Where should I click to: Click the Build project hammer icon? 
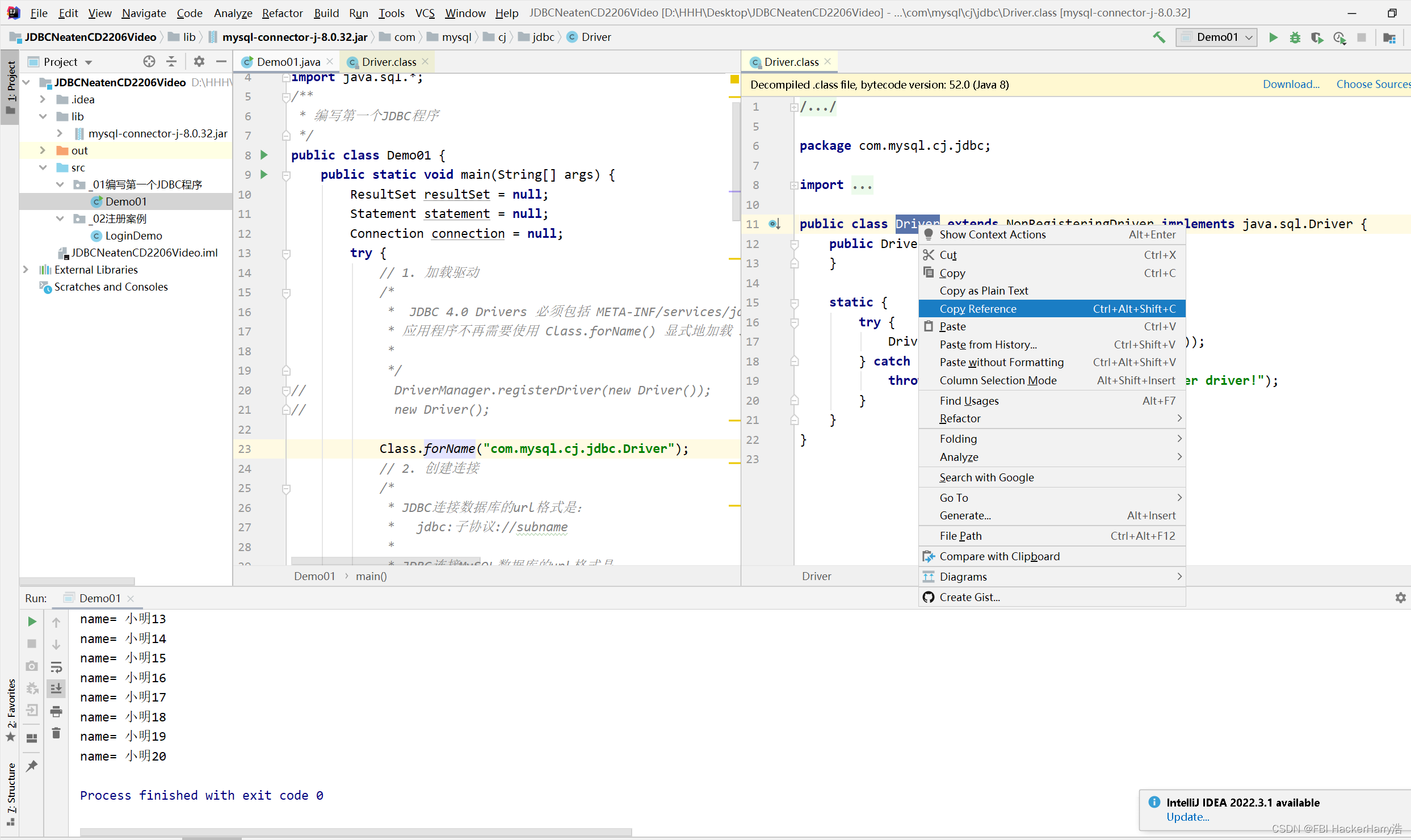click(x=1159, y=37)
